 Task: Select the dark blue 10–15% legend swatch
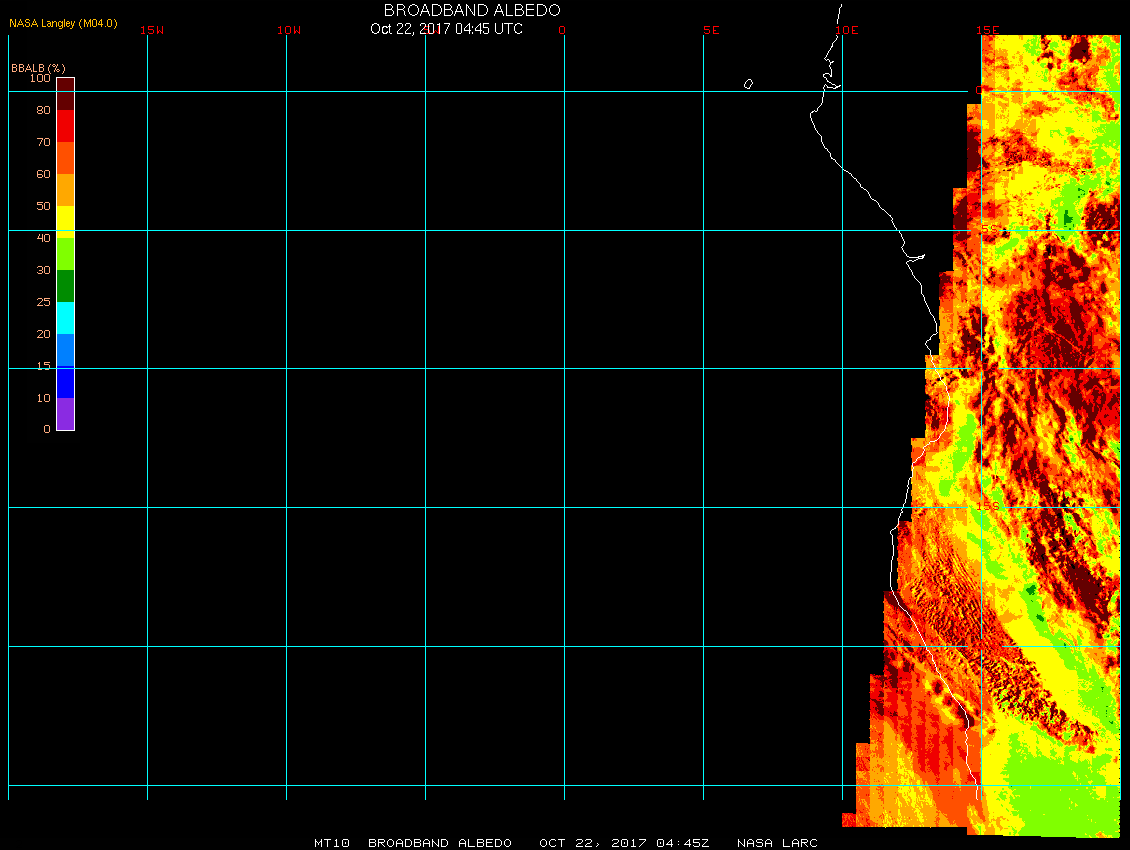tap(65, 382)
